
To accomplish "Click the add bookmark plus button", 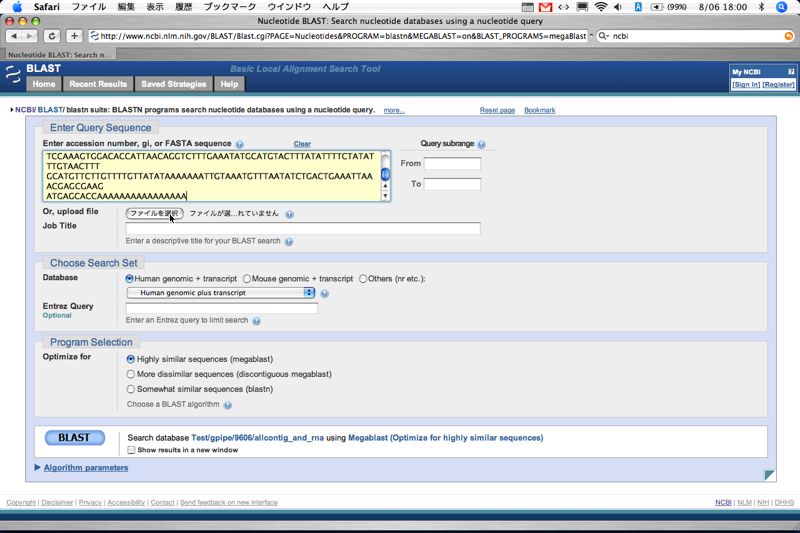I will (74, 36).
